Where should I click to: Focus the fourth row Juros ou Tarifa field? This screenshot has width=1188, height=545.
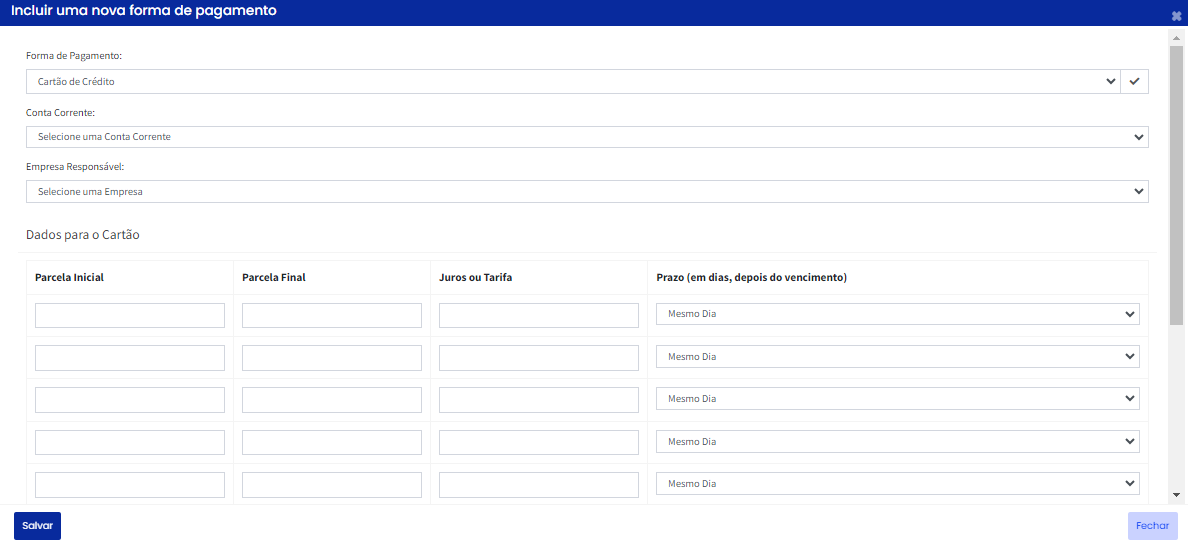(x=539, y=443)
